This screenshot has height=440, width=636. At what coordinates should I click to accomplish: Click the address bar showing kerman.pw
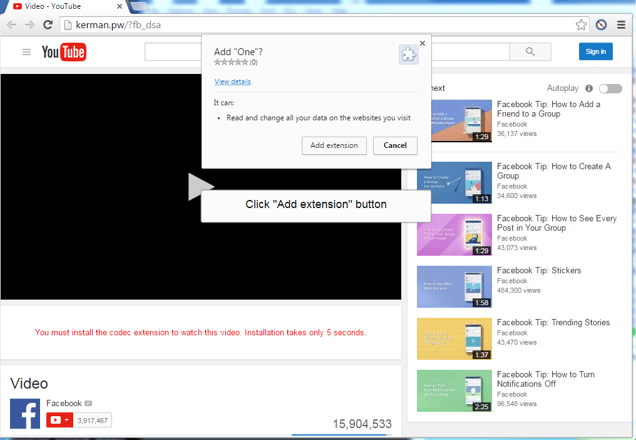pyautogui.click(x=300, y=24)
